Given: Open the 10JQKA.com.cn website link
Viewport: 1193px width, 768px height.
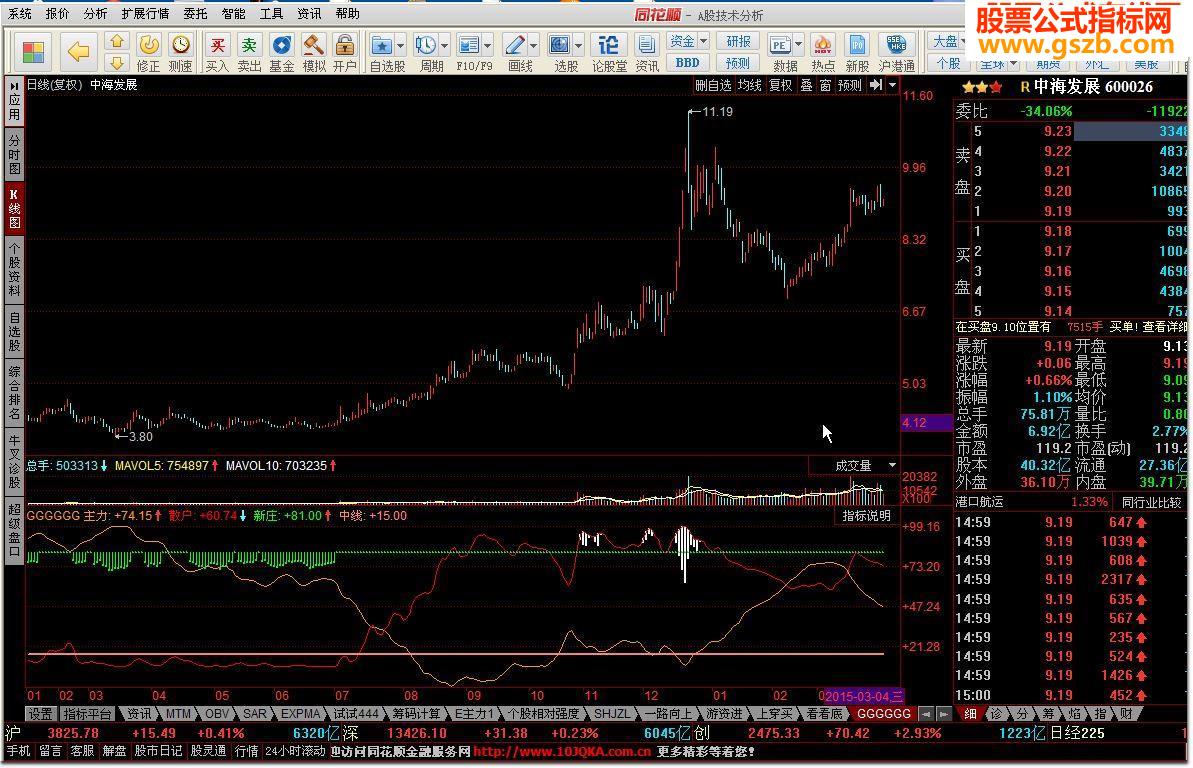Looking at the screenshot, I should [562, 751].
